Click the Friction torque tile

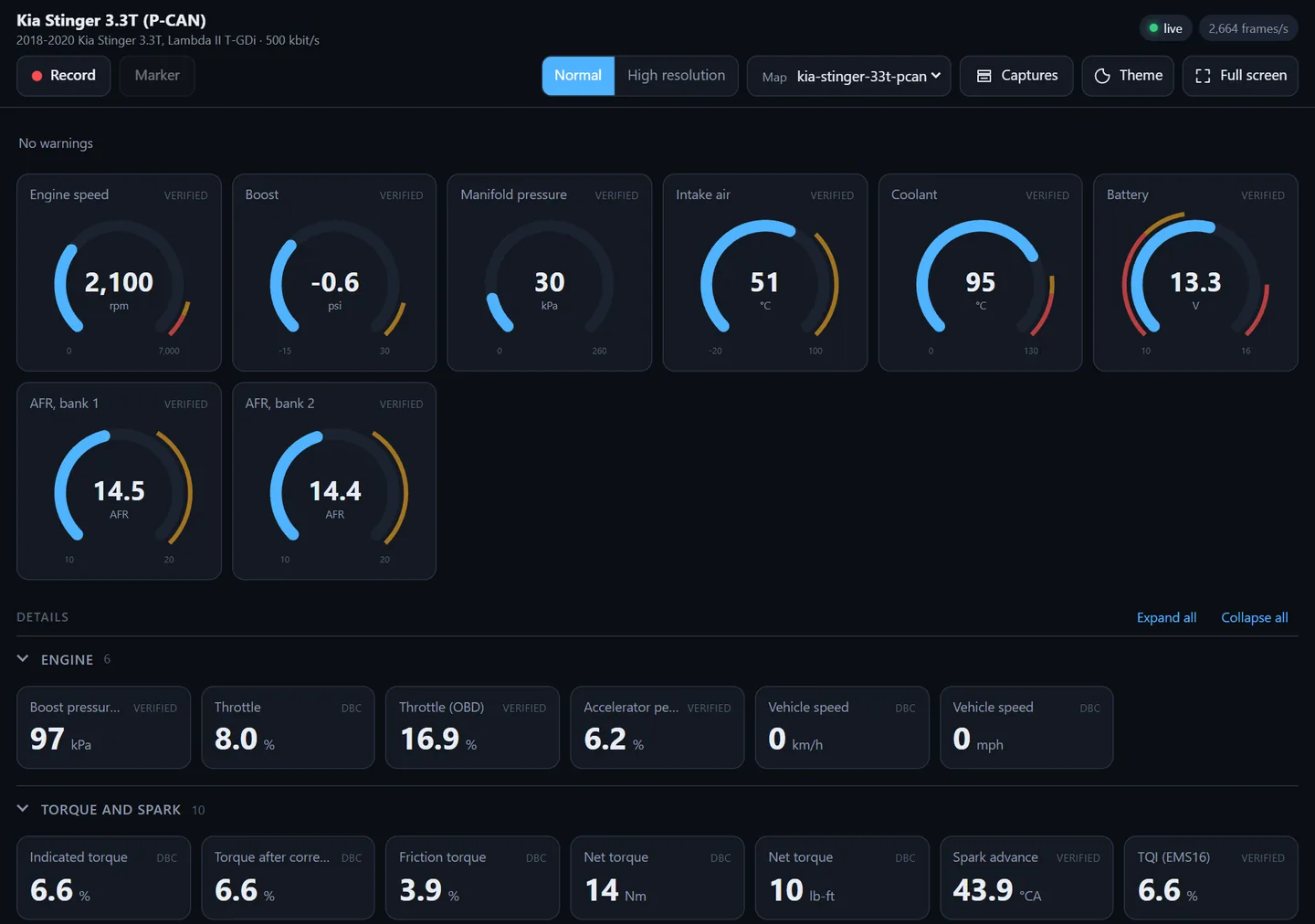click(x=472, y=877)
